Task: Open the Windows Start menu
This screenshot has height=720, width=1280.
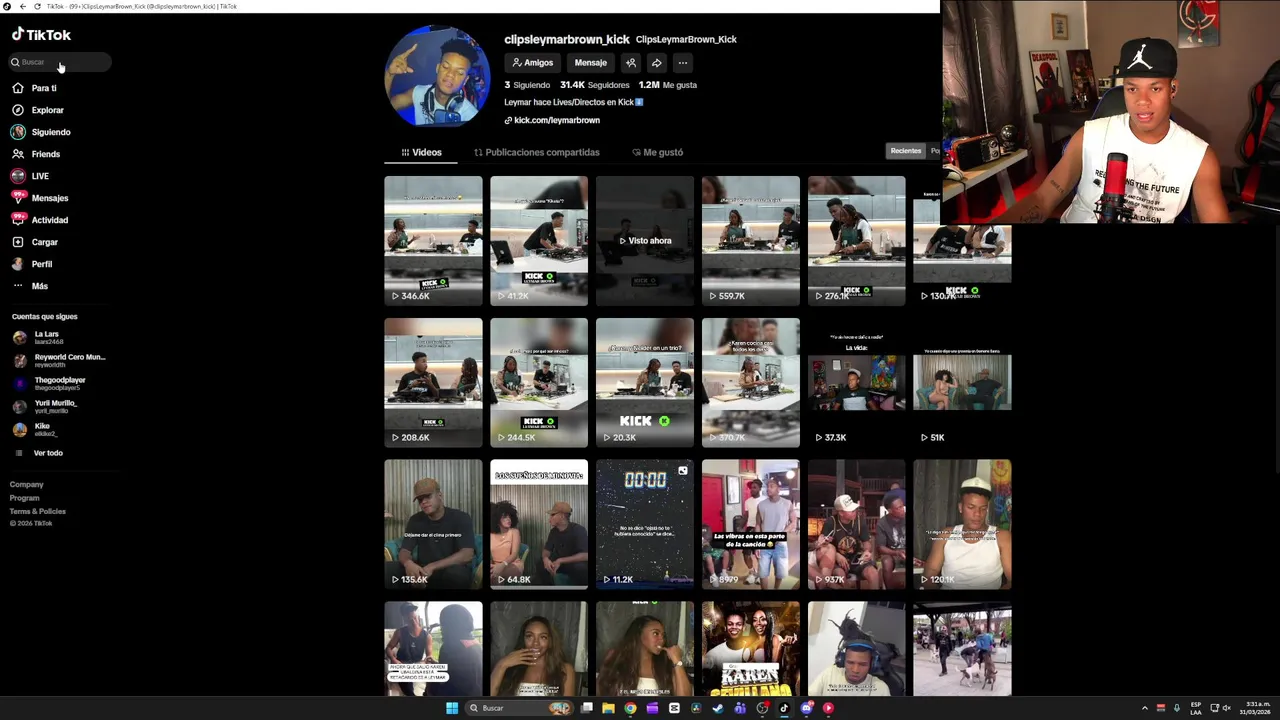Action: 452,708
